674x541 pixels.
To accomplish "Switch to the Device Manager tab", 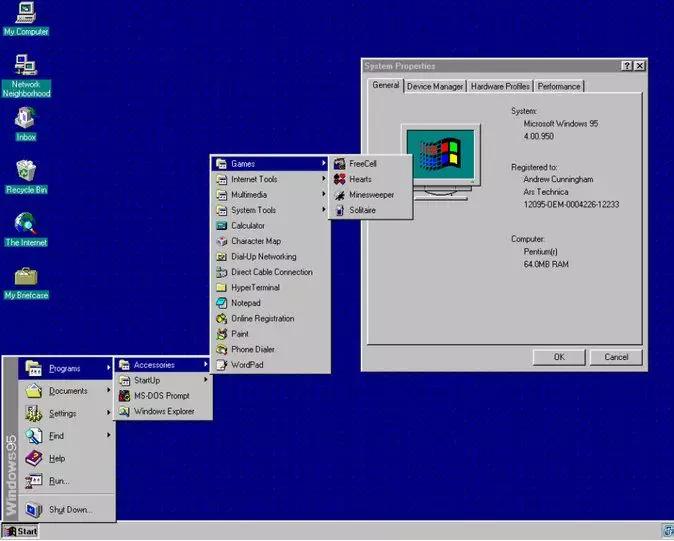I will pos(435,87).
